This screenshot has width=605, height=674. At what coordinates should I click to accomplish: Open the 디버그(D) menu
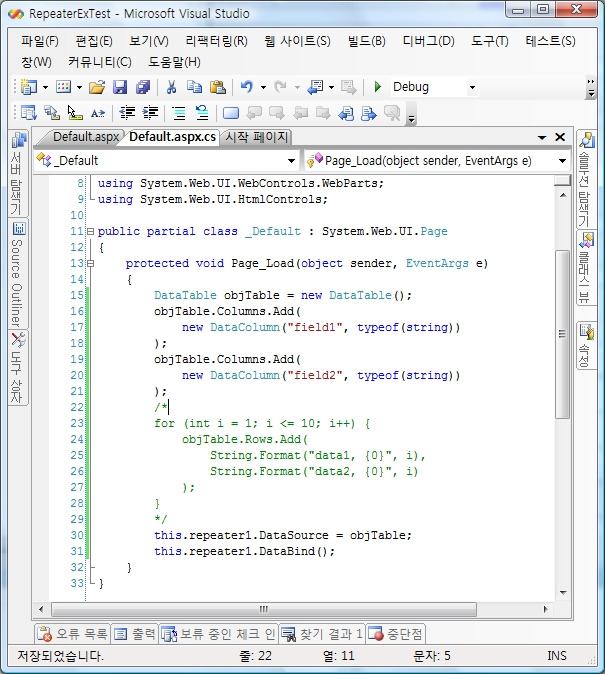[428, 41]
